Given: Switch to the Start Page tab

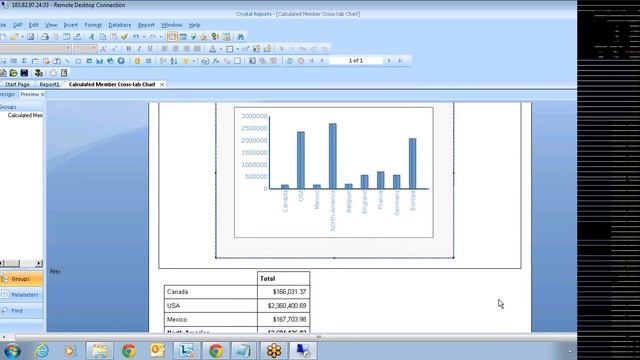Looking at the screenshot, I should coord(17,84).
